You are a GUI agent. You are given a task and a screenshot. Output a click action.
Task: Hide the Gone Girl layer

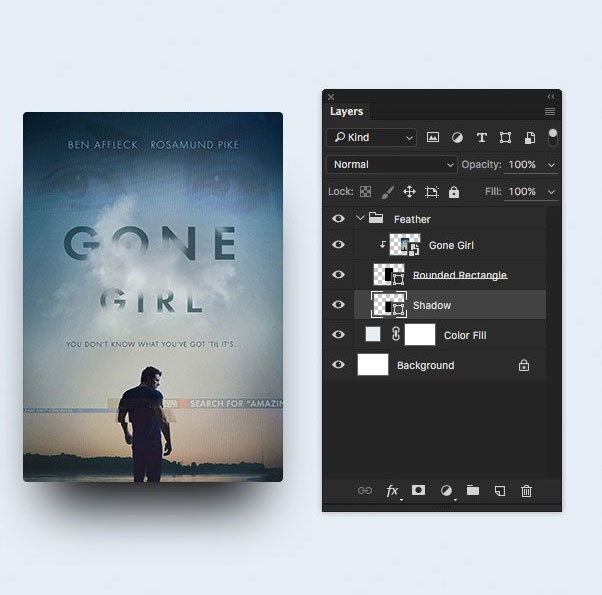[338, 245]
